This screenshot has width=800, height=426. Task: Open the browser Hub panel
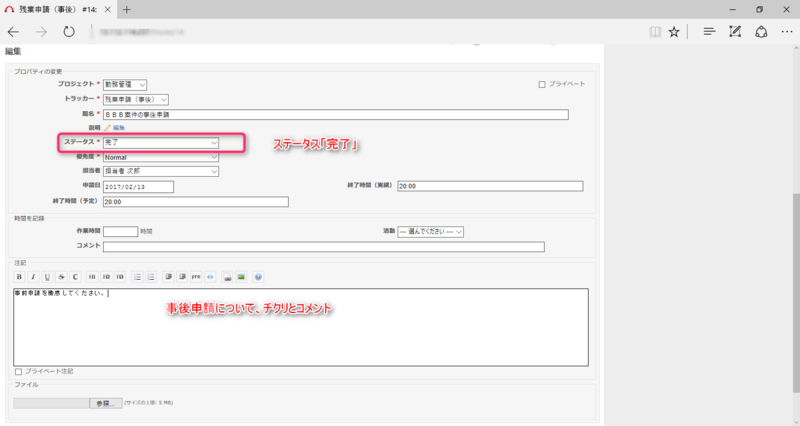click(709, 32)
